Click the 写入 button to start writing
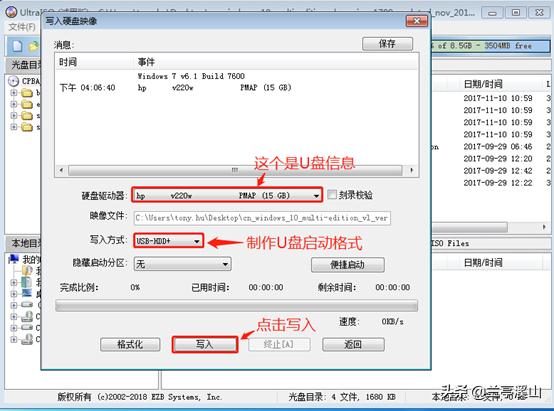Screen dimensions: 554x411 [205, 344]
